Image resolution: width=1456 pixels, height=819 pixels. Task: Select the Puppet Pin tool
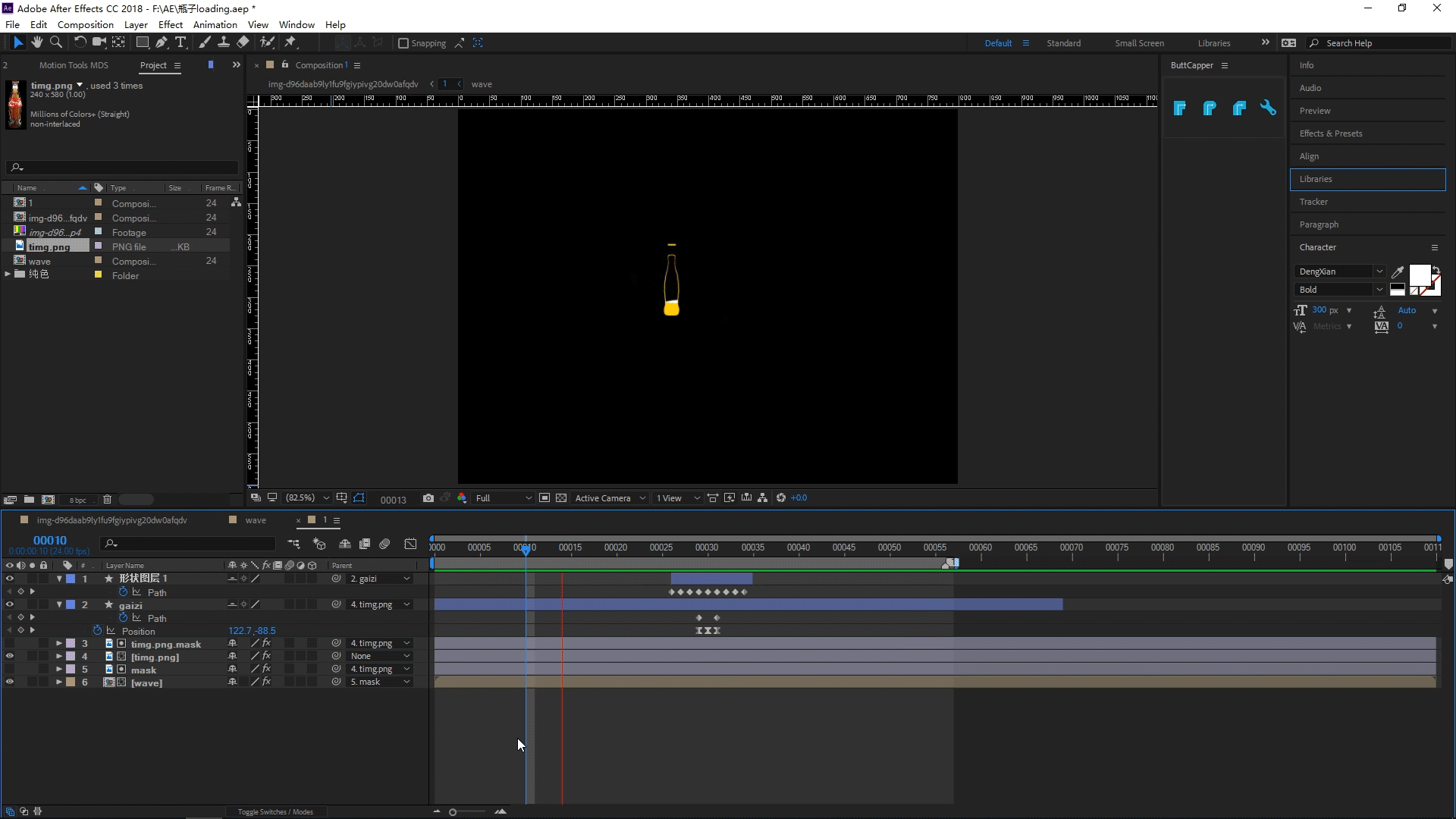pyautogui.click(x=290, y=42)
